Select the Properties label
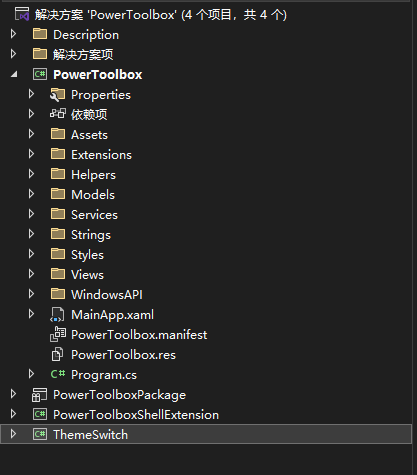Viewport: 417px width, 475px height. click(101, 95)
